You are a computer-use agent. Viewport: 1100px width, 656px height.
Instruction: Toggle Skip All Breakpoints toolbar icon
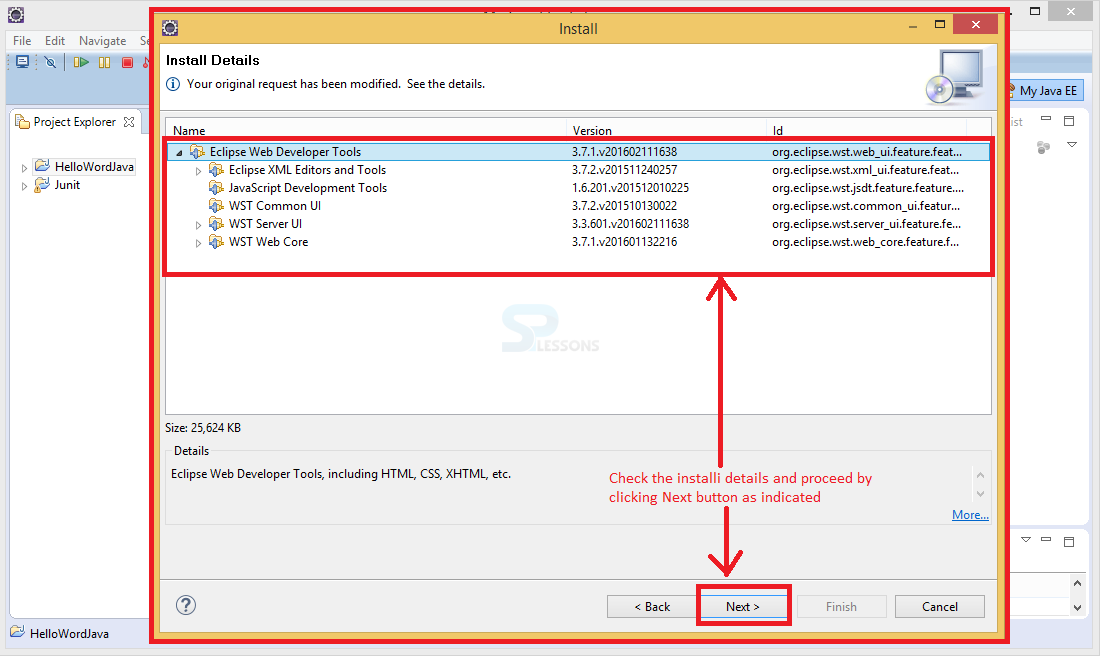point(50,62)
